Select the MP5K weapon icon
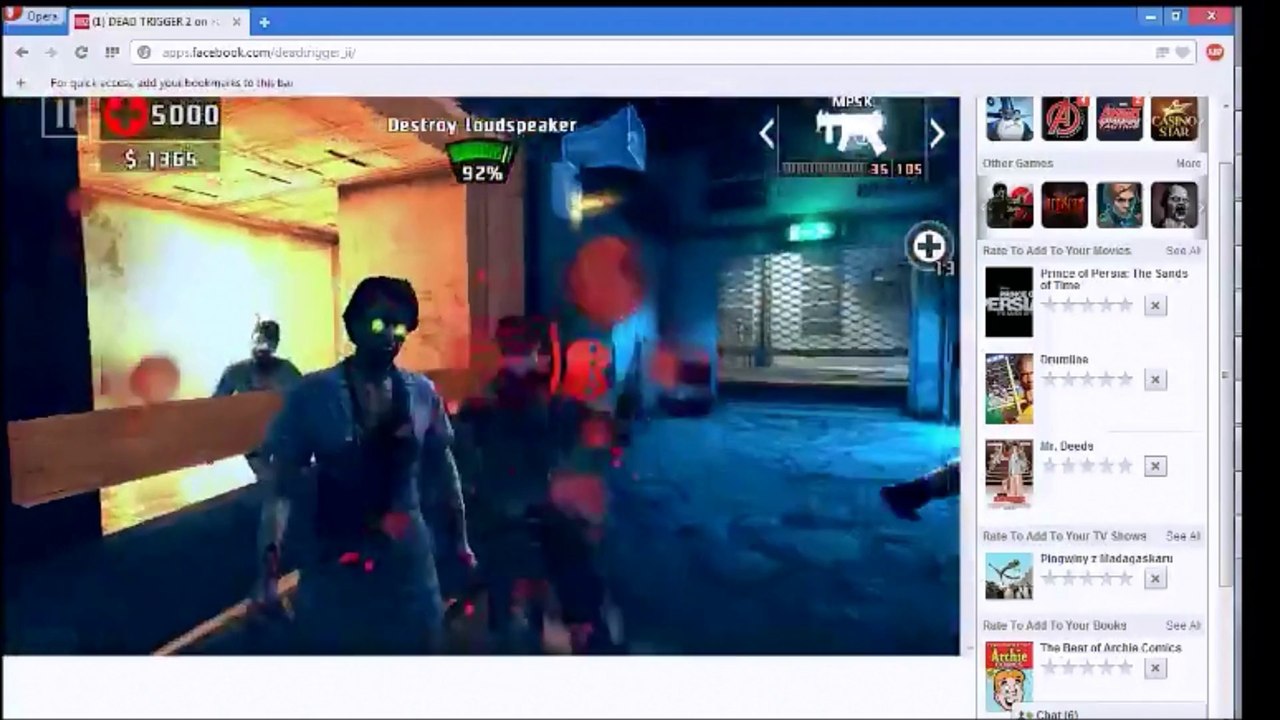The height and width of the screenshot is (720, 1280). coord(852,130)
